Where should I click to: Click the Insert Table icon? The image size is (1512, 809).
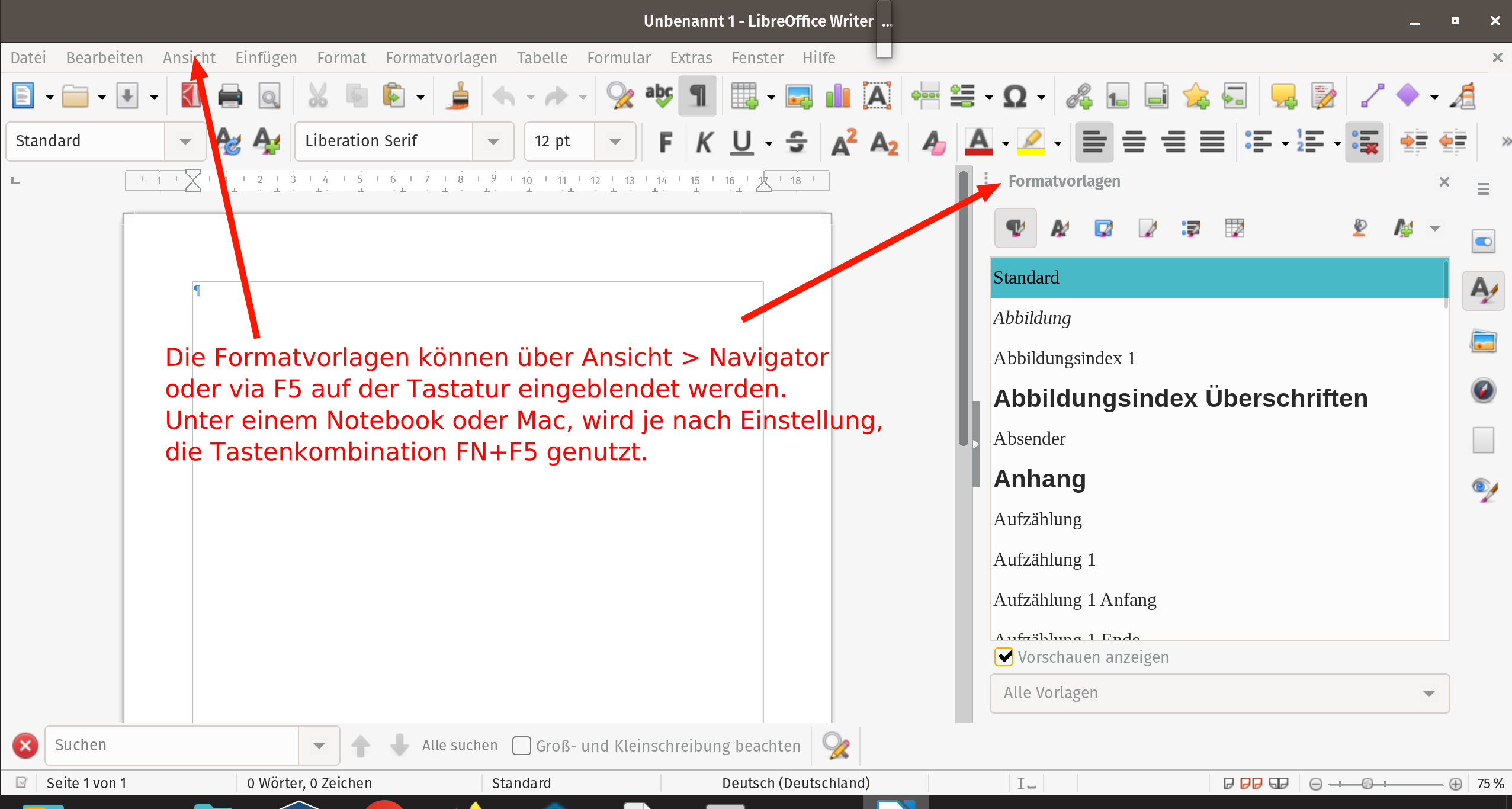pos(743,96)
